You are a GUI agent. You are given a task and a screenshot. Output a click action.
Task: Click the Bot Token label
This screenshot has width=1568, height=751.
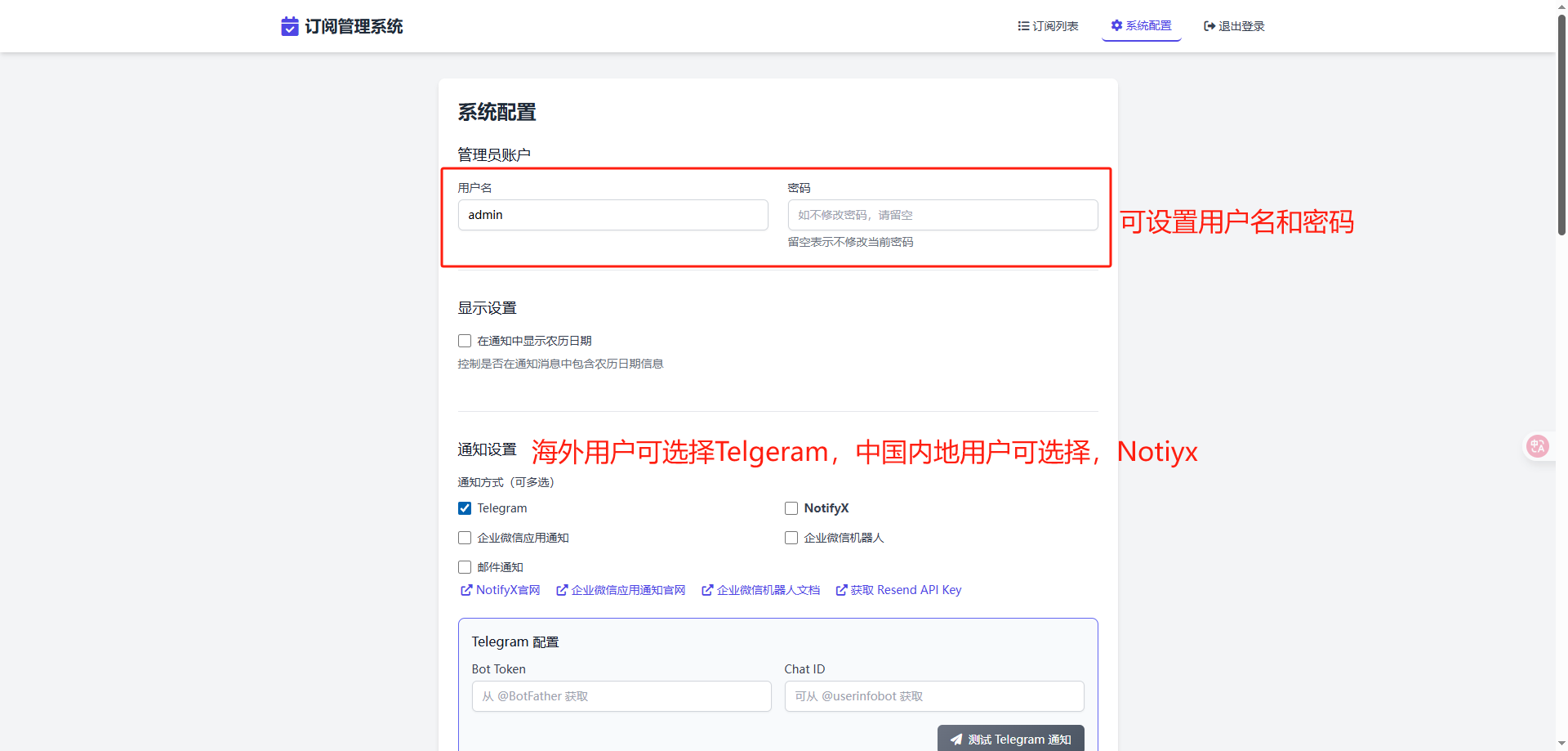(x=499, y=669)
